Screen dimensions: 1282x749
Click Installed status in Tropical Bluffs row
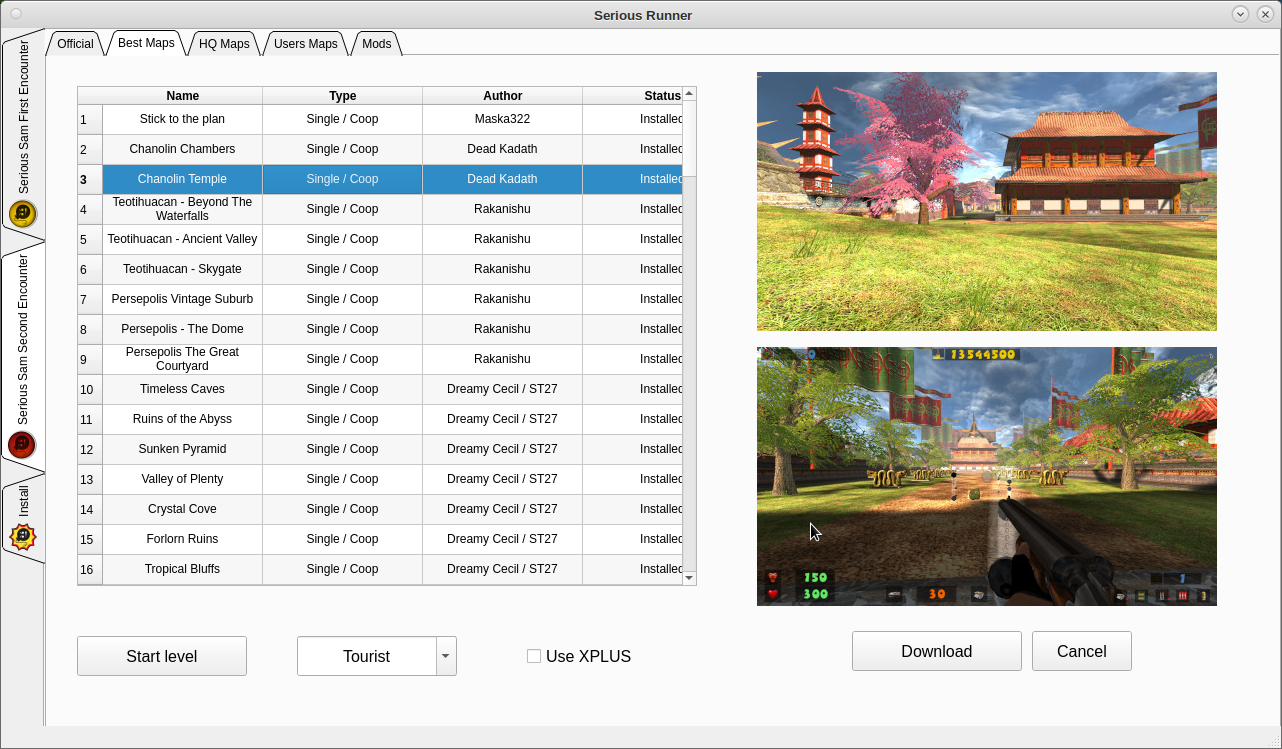pyautogui.click(x=633, y=569)
